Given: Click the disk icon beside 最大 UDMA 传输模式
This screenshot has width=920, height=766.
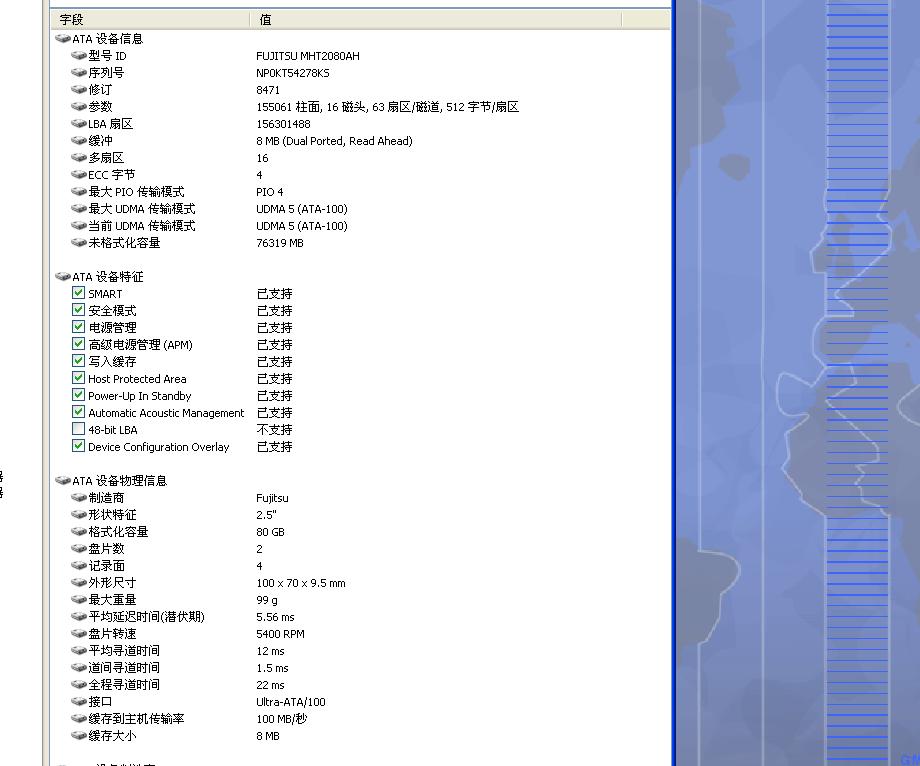Looking at the screenshot, I should pyautogui.click(x=79, y=209).
